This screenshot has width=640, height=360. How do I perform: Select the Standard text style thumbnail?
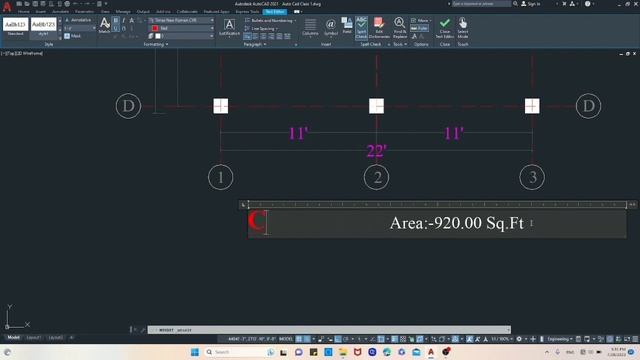16,27
